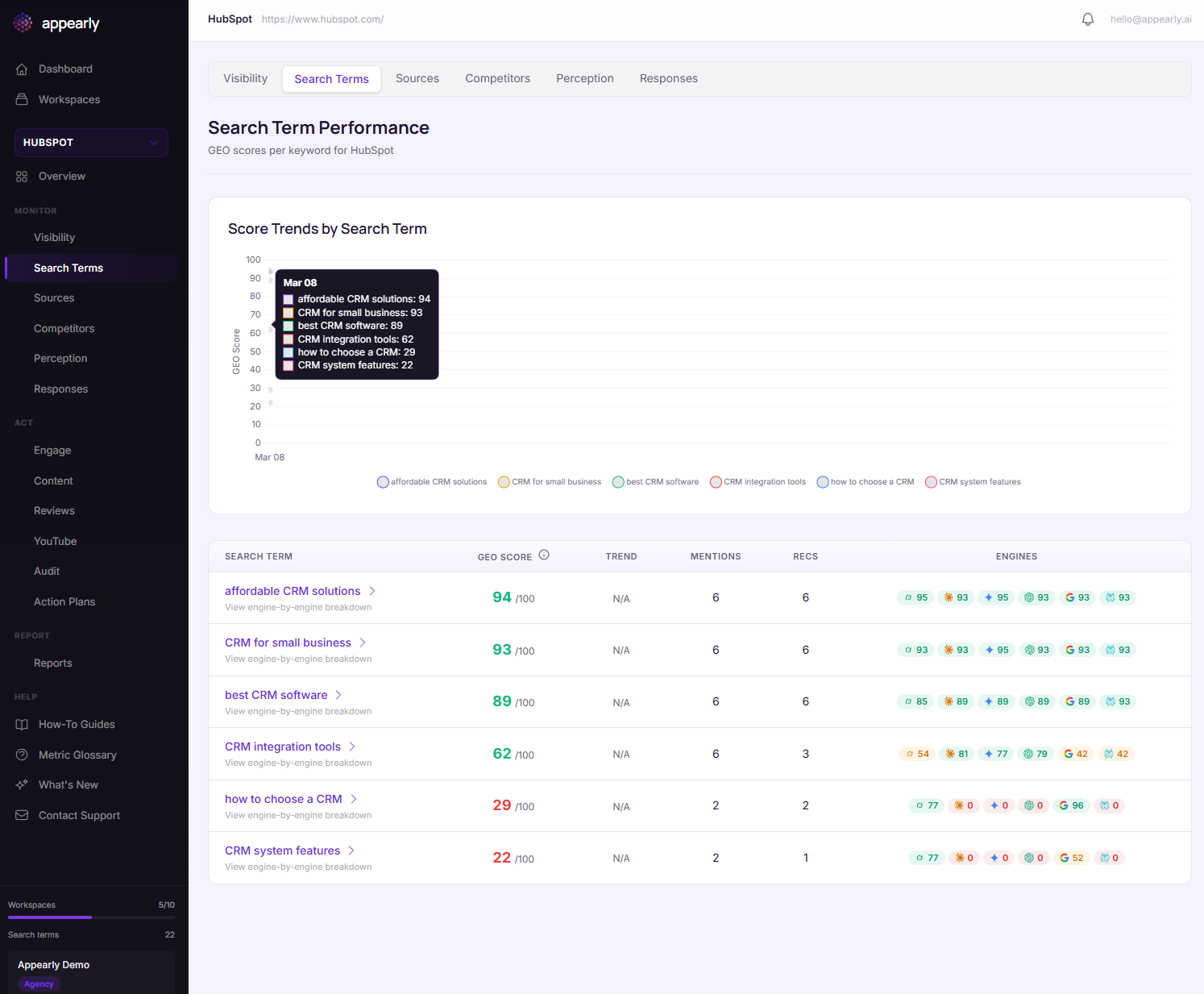Click the GEO Score info icon in table header
The height and width of the screenshot is (994, 1204).
point(544,554)
